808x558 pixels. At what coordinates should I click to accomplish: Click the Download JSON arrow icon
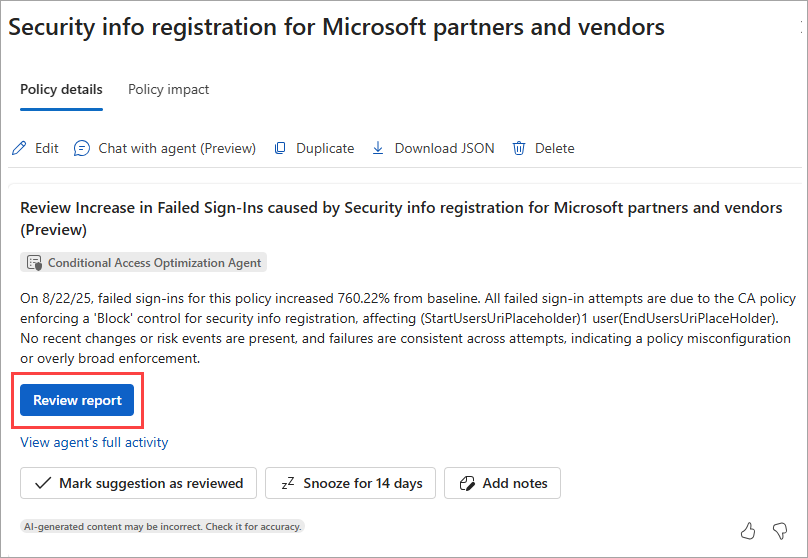(378, 148)
